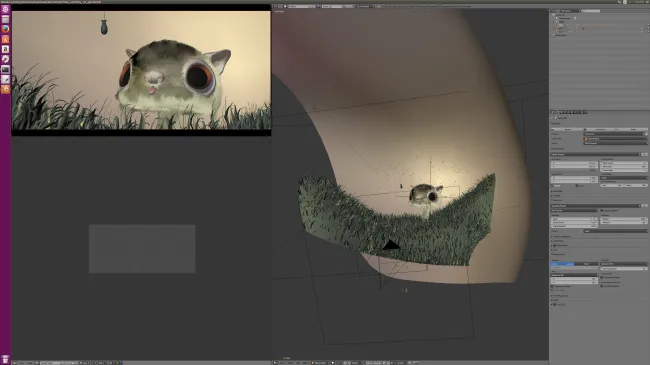The width and height of the screenshot is (650, 365).
Task: Focus Blender via its orange dock icon
Action: [x=5, y=89]
